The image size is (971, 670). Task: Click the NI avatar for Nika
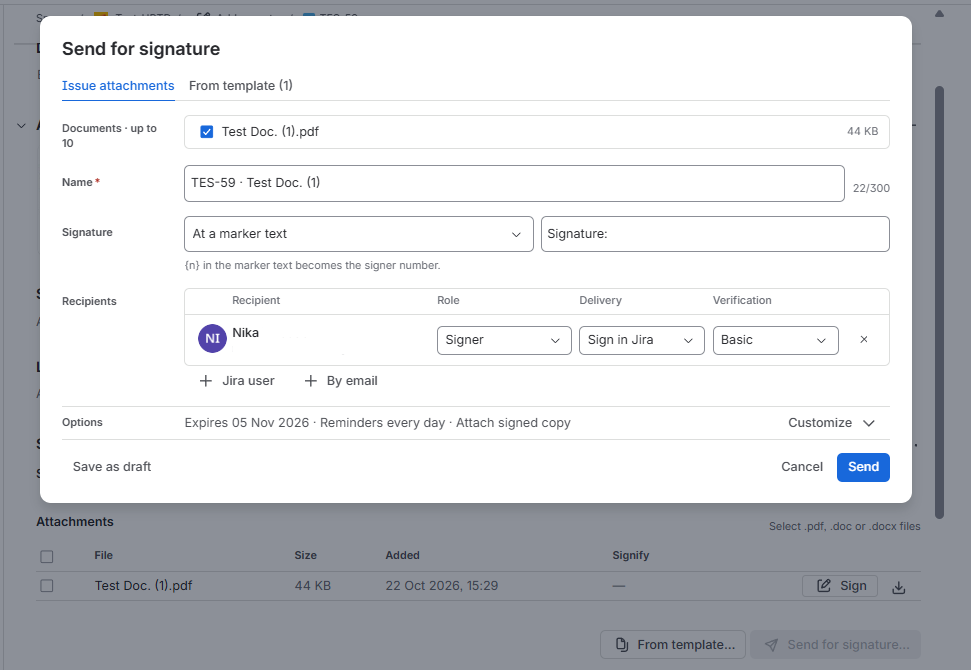coord(212,339)
